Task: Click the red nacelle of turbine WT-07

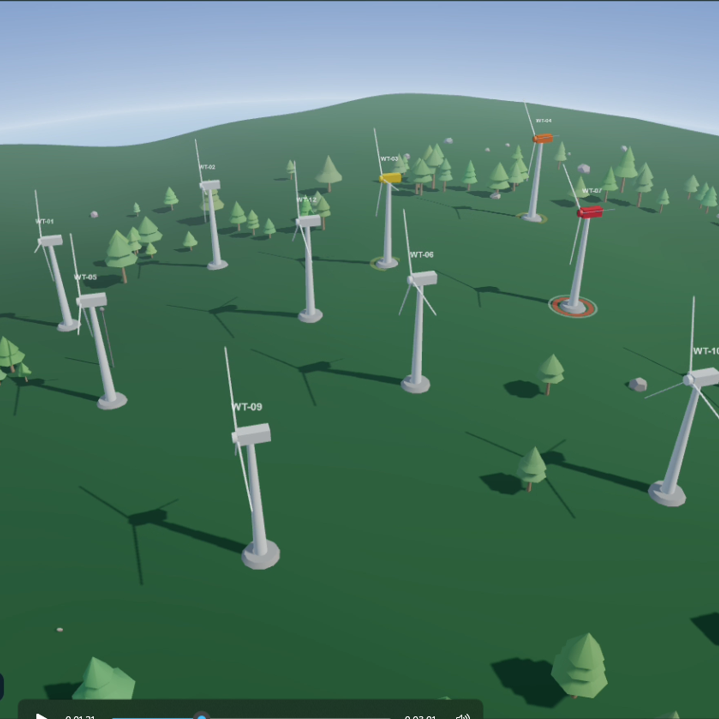Action: click(590, 212)
